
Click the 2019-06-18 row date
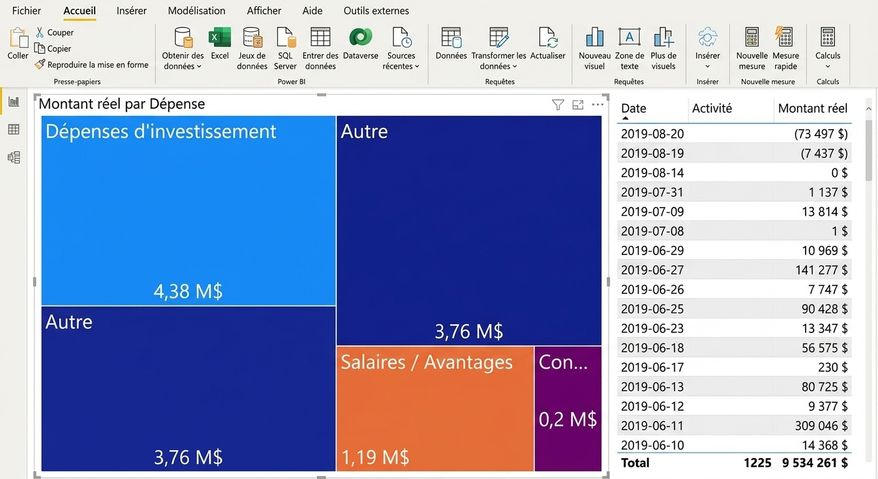[652, 348]
